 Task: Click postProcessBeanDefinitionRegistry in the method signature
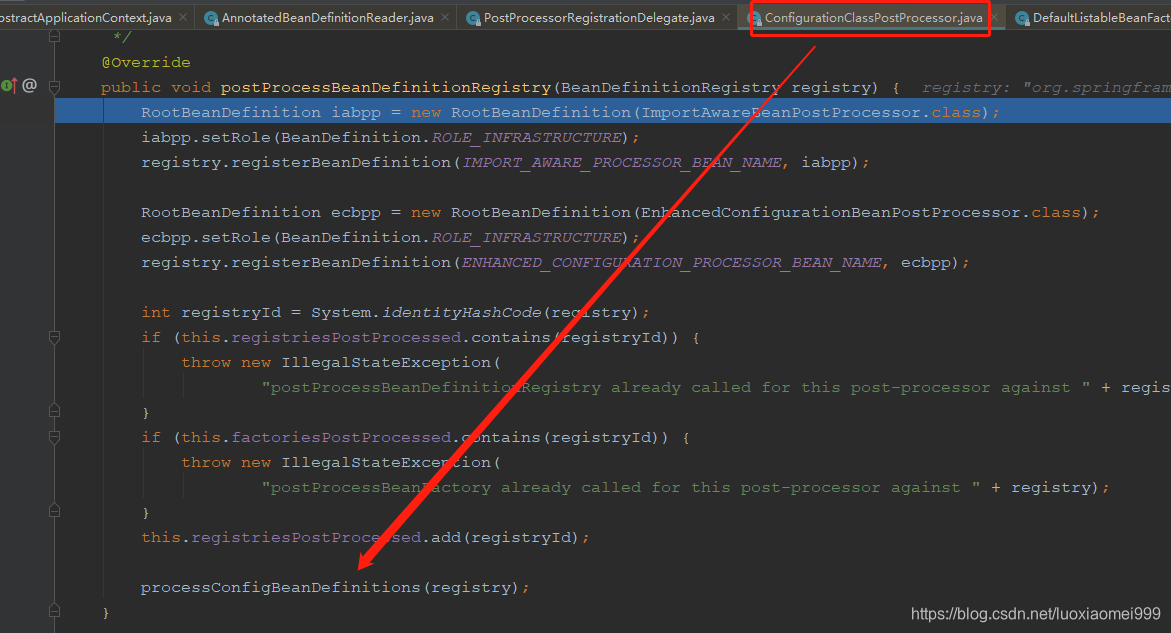coord(385,87)
